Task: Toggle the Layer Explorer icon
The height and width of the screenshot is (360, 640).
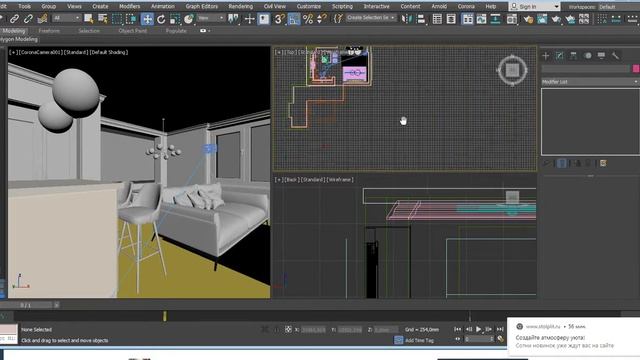Action: 451,19
